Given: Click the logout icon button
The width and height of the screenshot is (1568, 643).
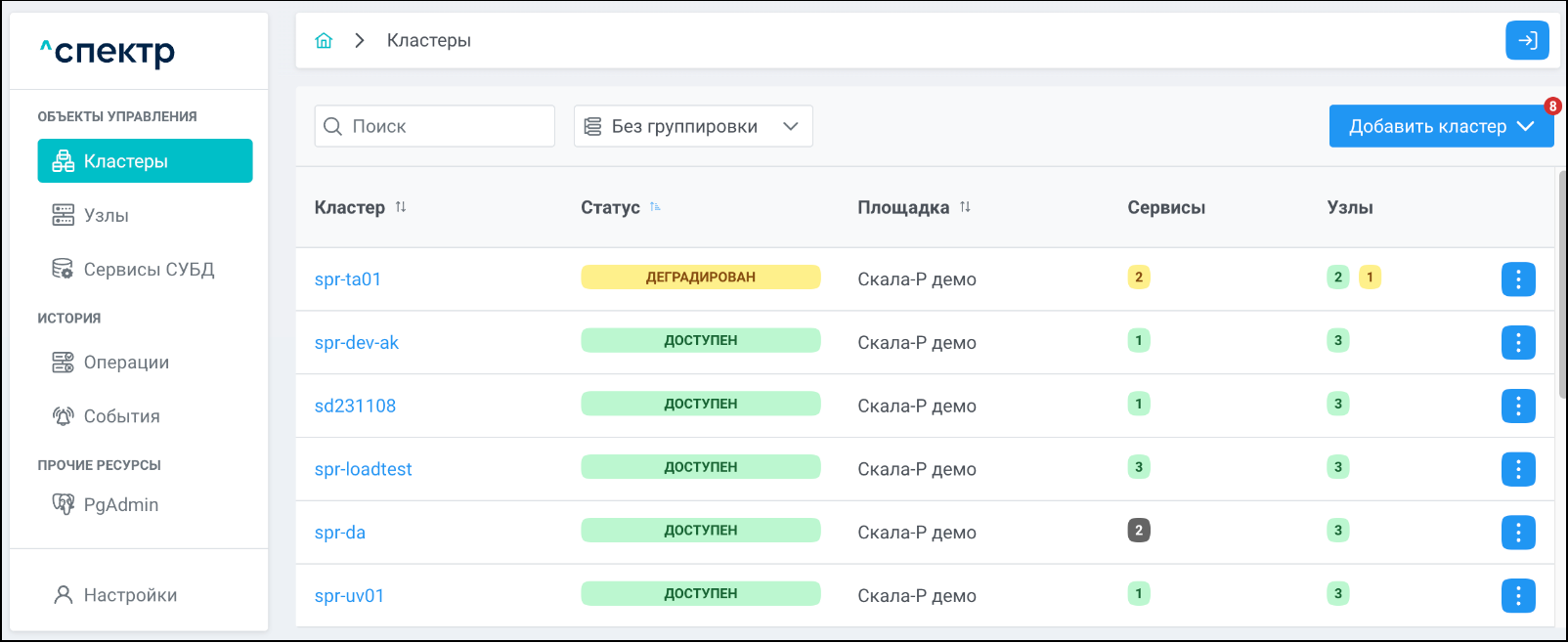Looking at the screenshot, I should (1527, 40).
